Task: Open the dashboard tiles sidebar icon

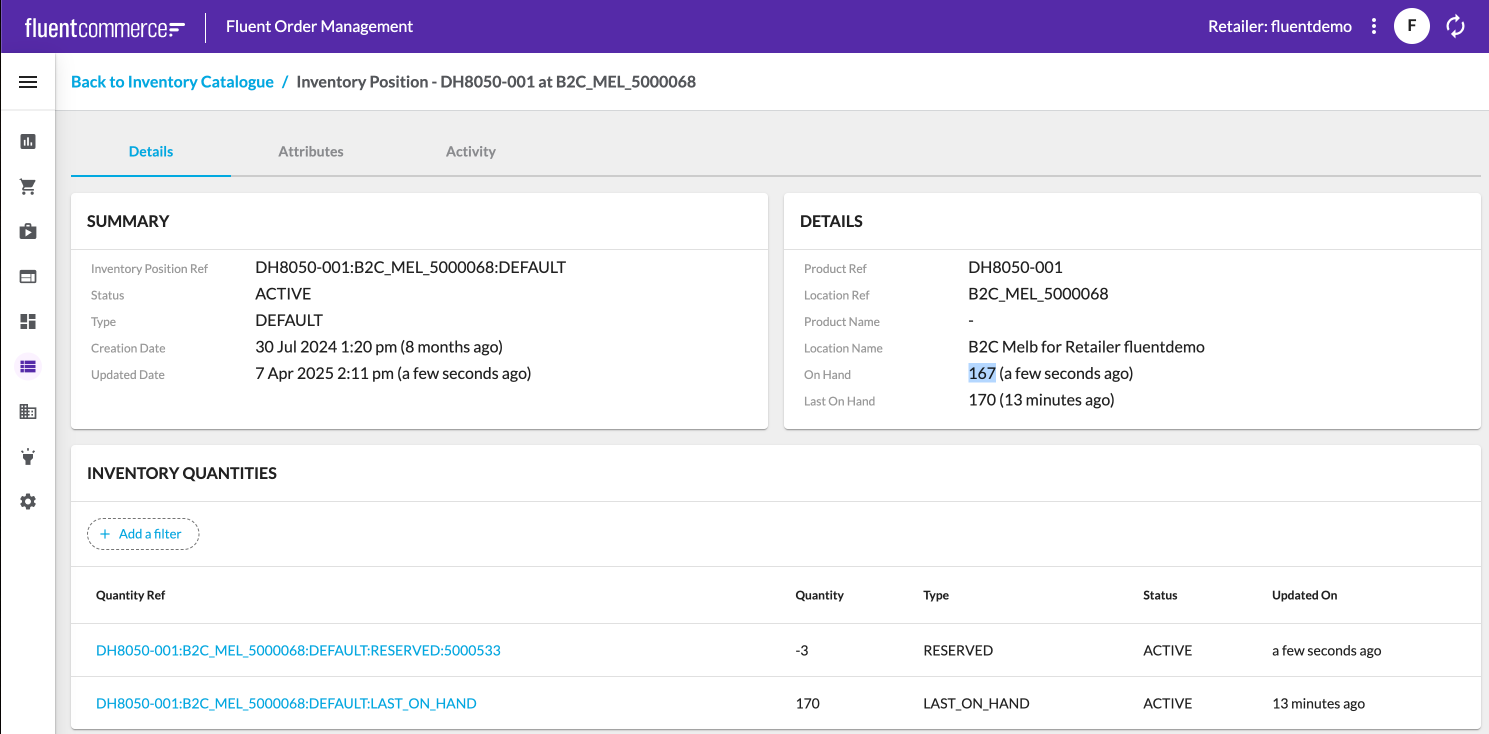Action: click(28, 322)
